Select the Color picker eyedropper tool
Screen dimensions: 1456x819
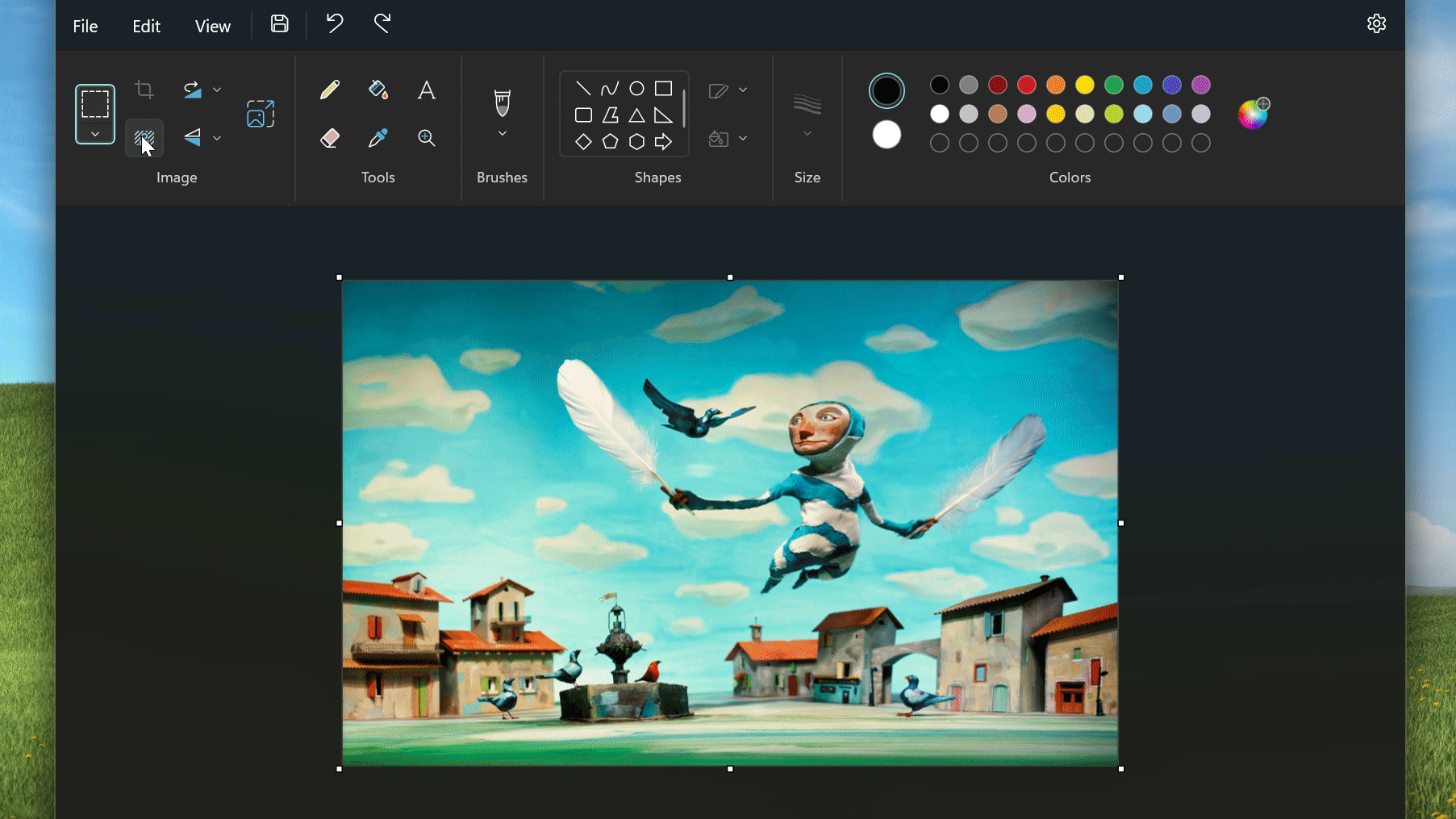pos(378,138)
